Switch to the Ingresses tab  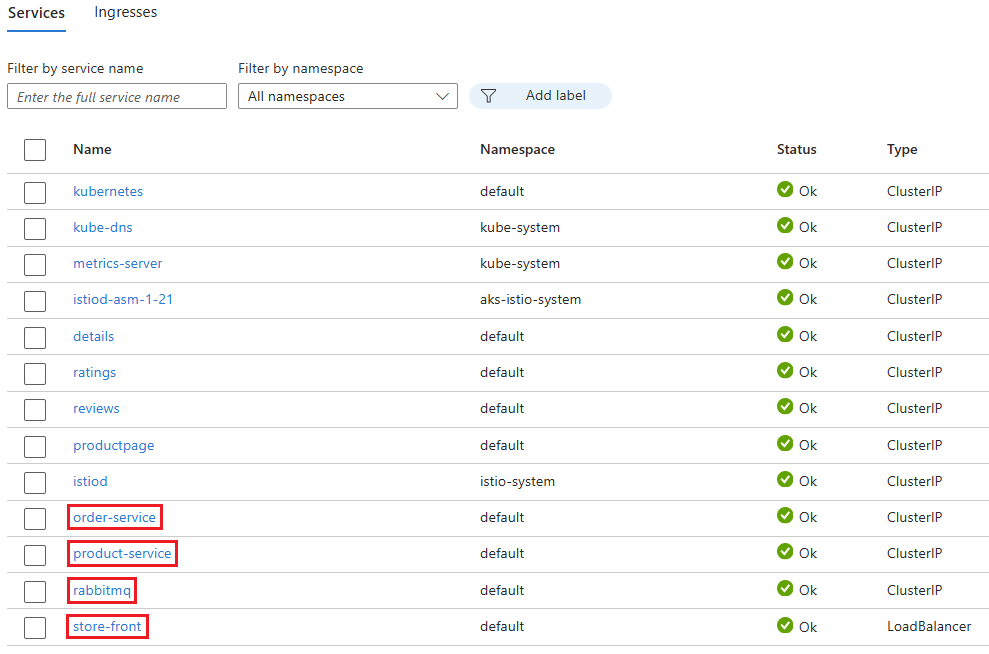coord(126,12)
